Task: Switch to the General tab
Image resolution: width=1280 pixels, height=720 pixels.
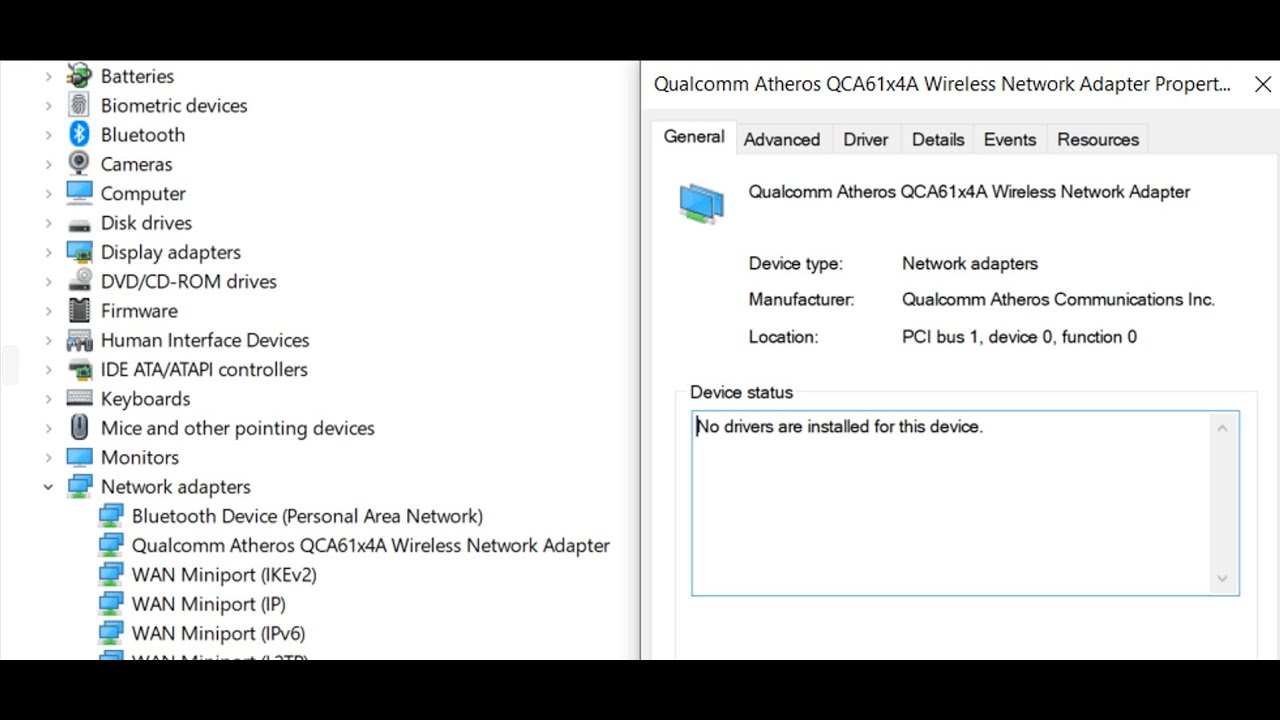Action: click(x=694, y=137)
